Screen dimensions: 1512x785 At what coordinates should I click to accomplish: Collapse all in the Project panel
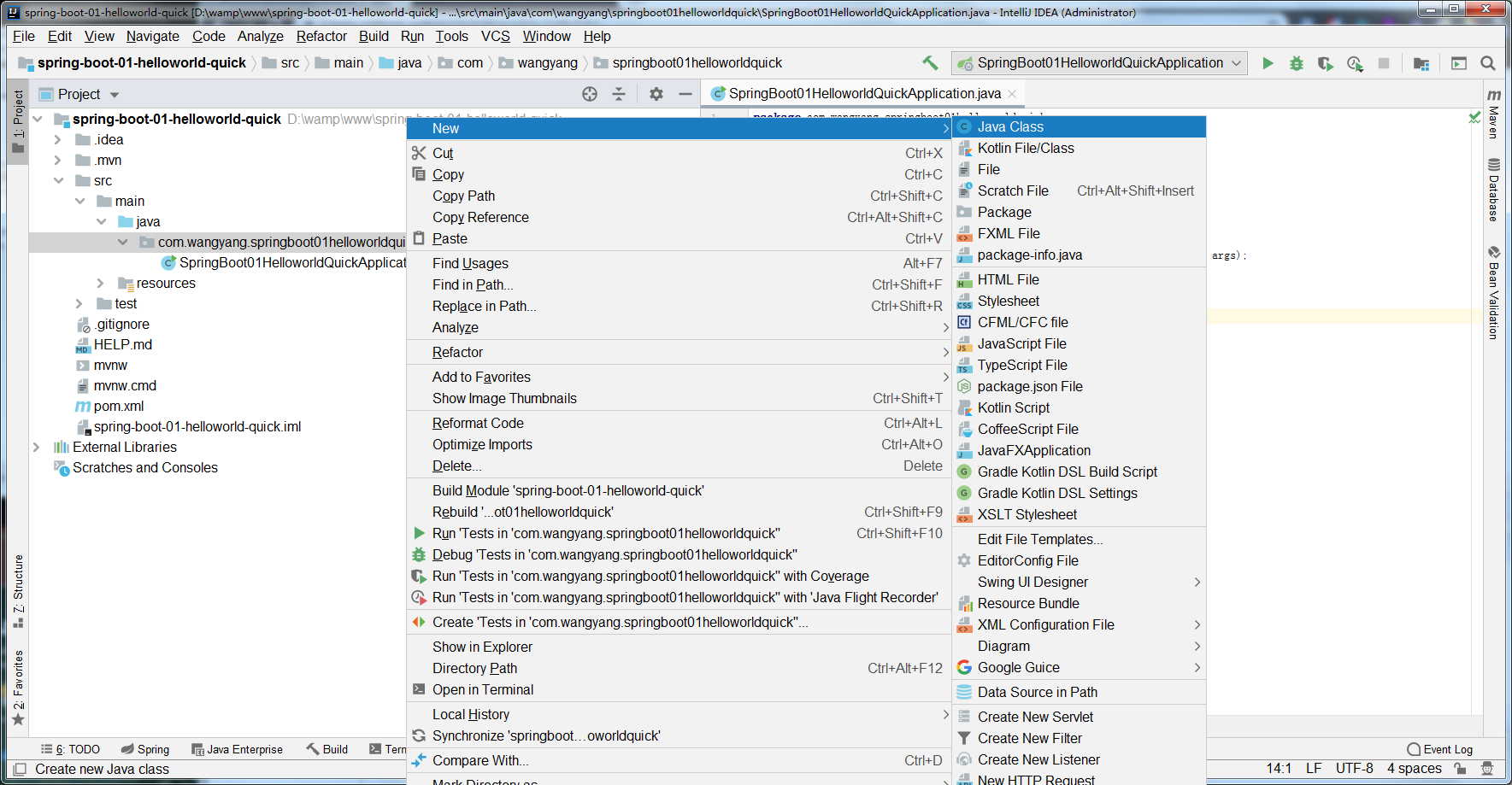point(619,94)
